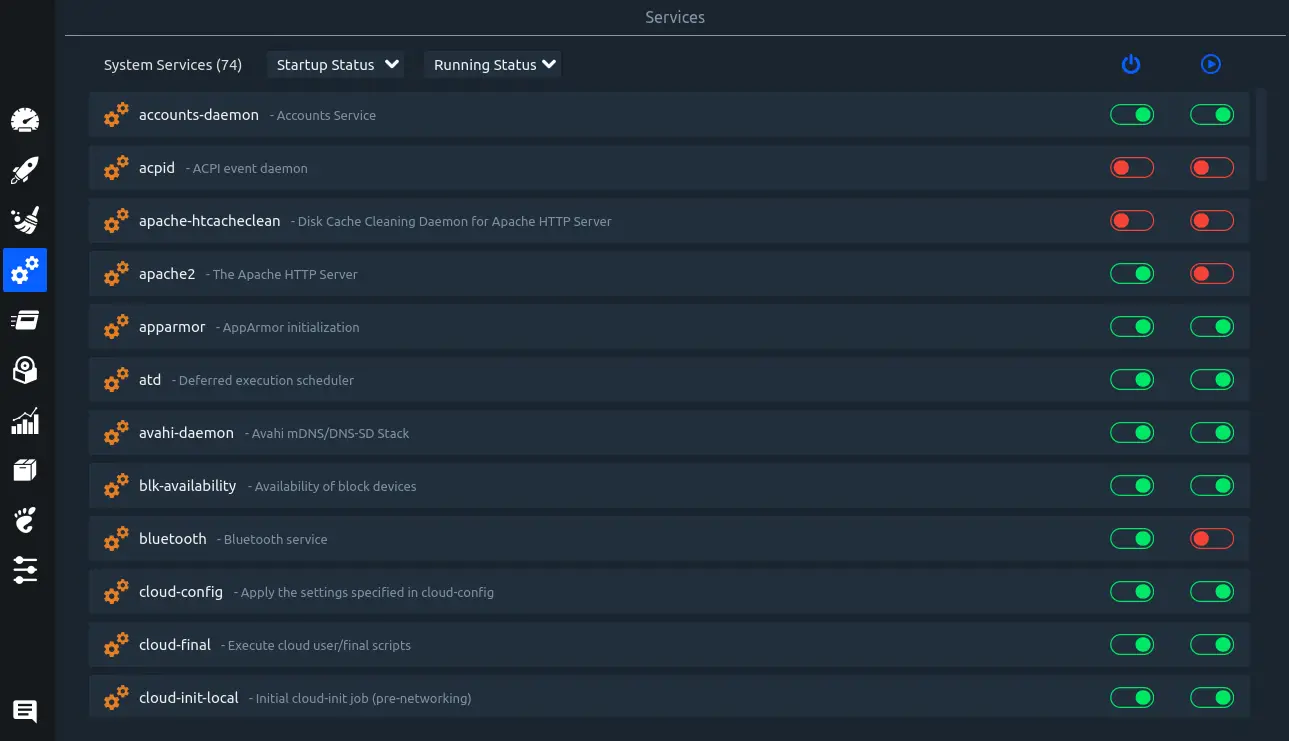Click the apache-htcacheclean service name

coord(210,221)
